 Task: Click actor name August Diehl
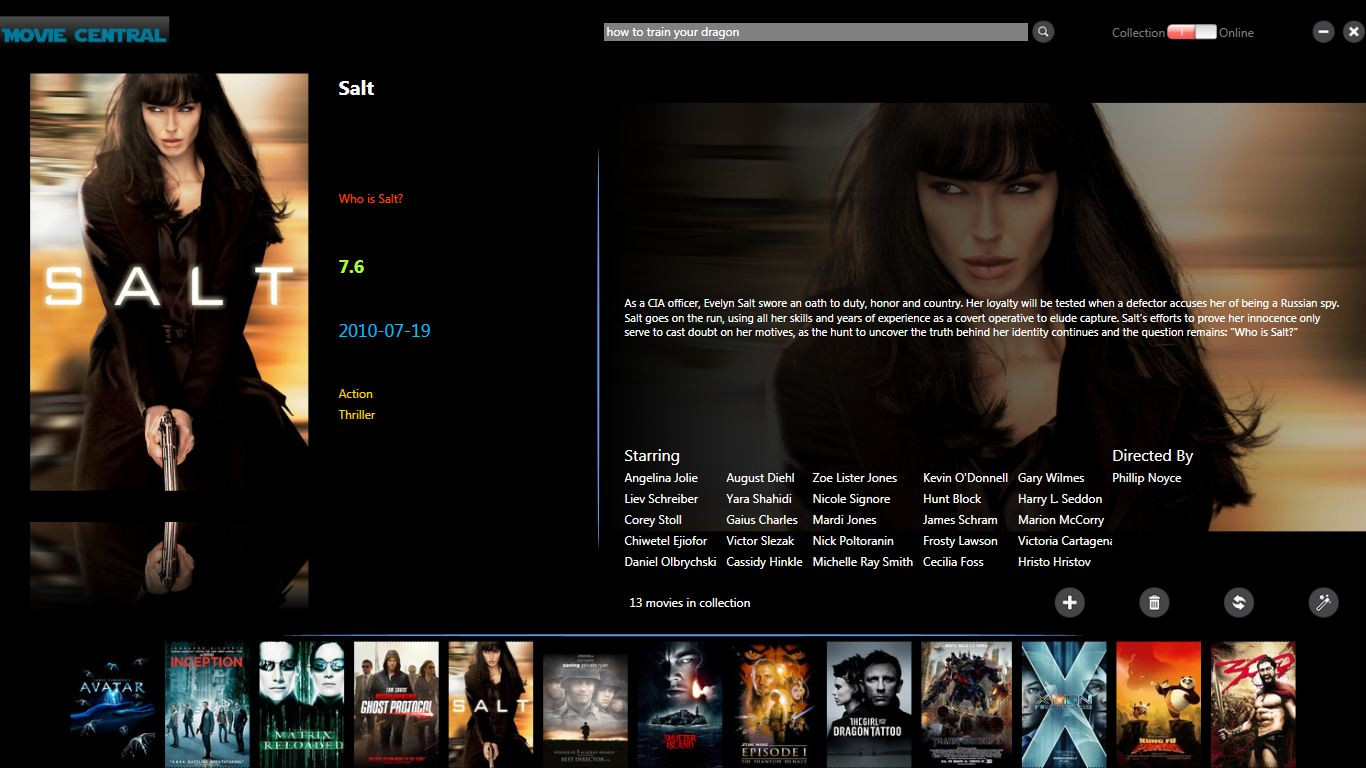pos(760,478)
